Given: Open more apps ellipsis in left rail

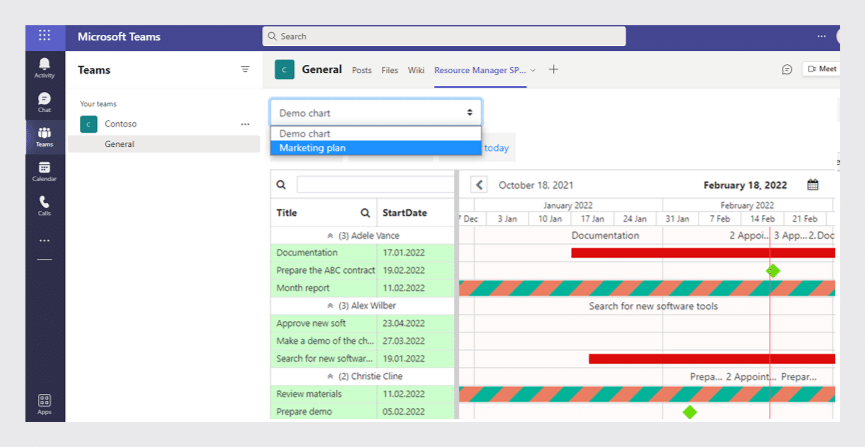Looking at the screenshot, I should pyautogui.click(x=45, y=241).
